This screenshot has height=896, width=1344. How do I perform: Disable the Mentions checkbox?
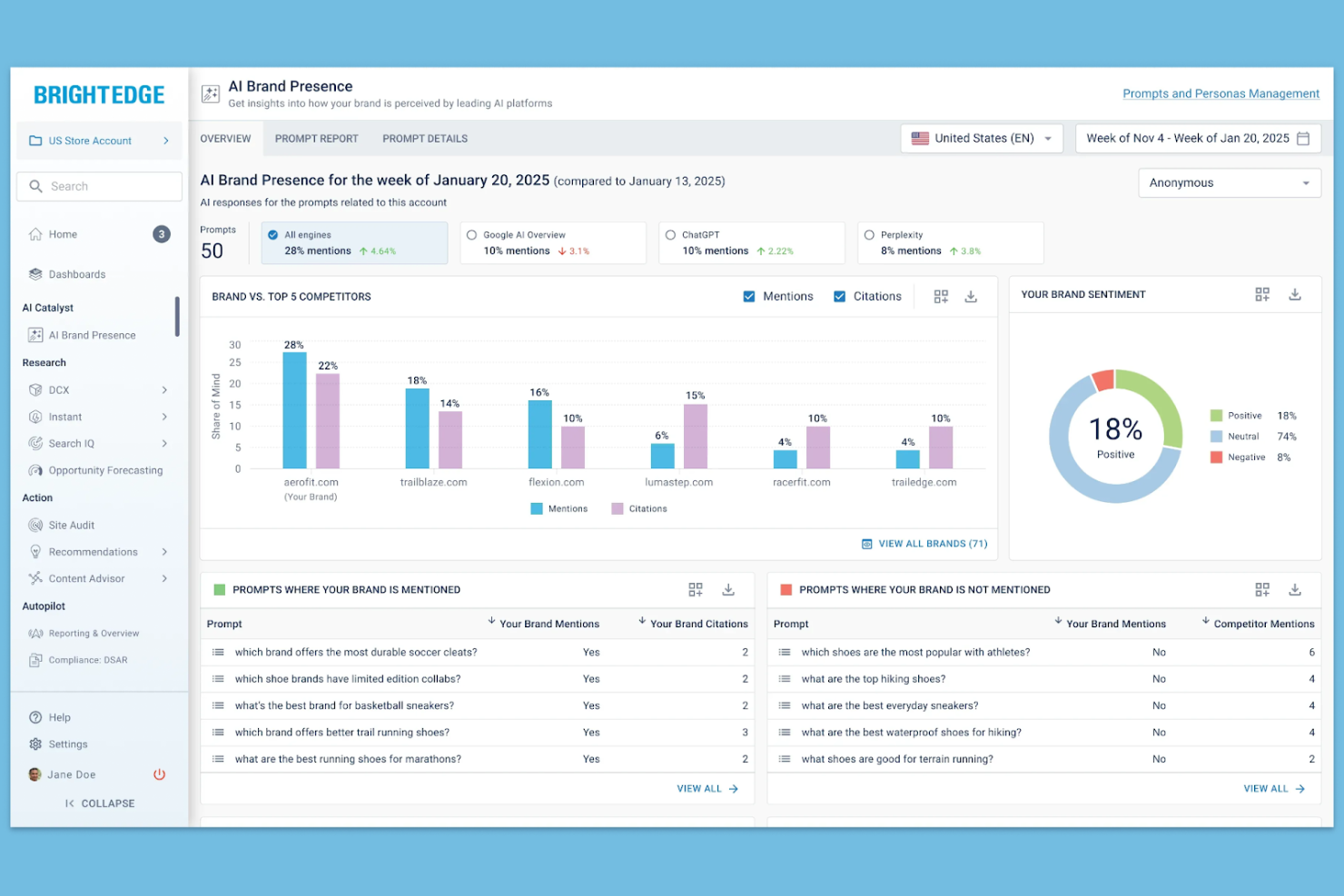tap(749, 296)
